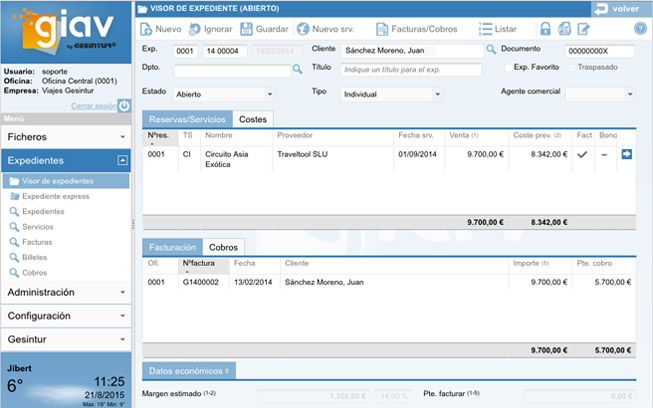This screenshot has width=653, height=408.
Task: Sort by Nºfactura column header
Action: [x=203, y=266]
